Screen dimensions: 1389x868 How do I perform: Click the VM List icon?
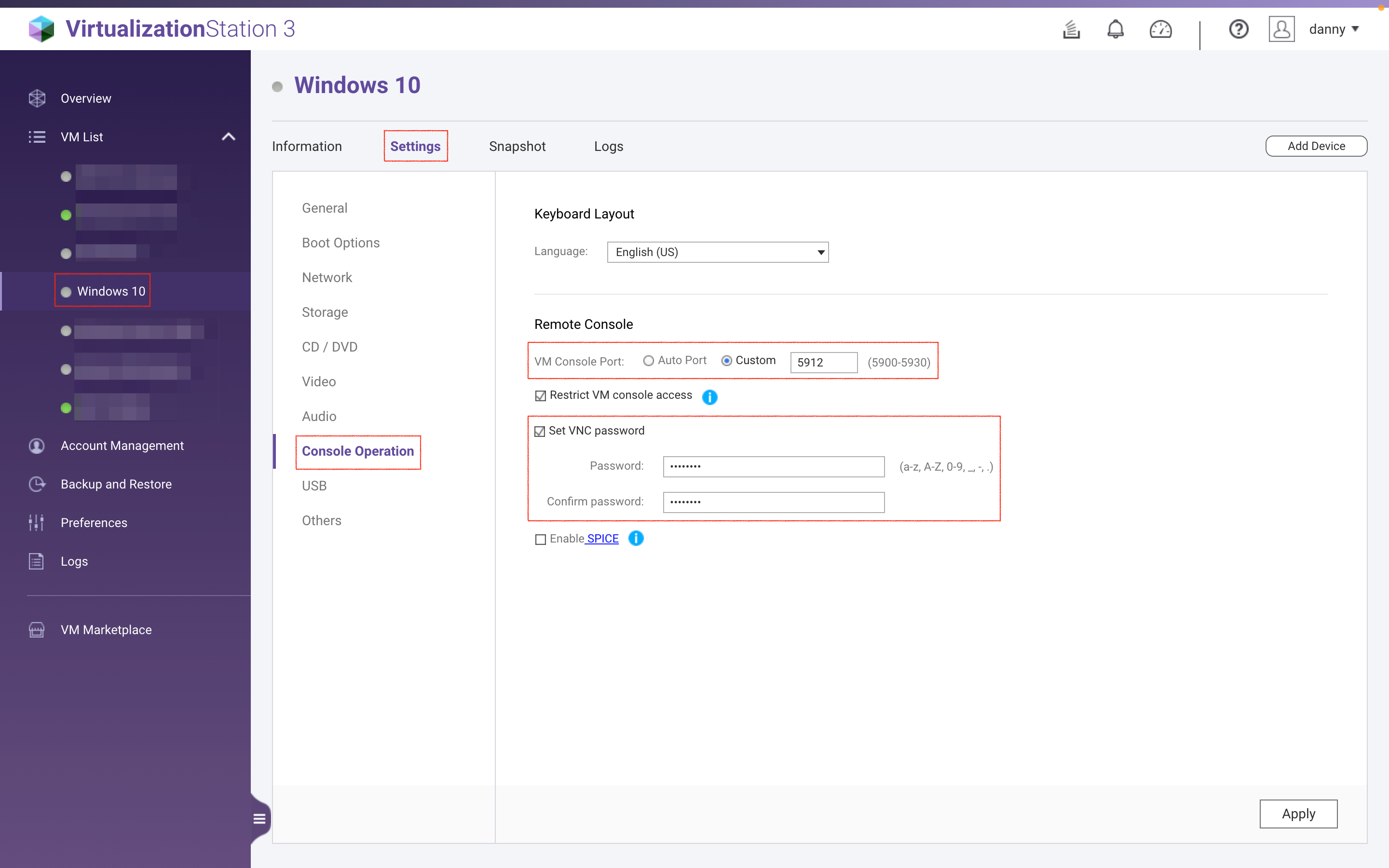[x=37, y=136]
